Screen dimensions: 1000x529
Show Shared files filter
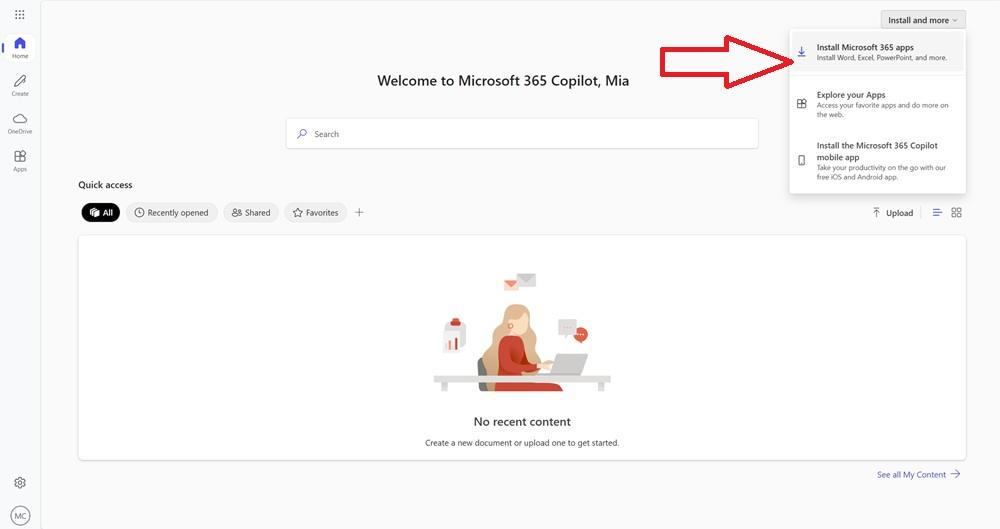pyautogui.click(x=251, y=213)
